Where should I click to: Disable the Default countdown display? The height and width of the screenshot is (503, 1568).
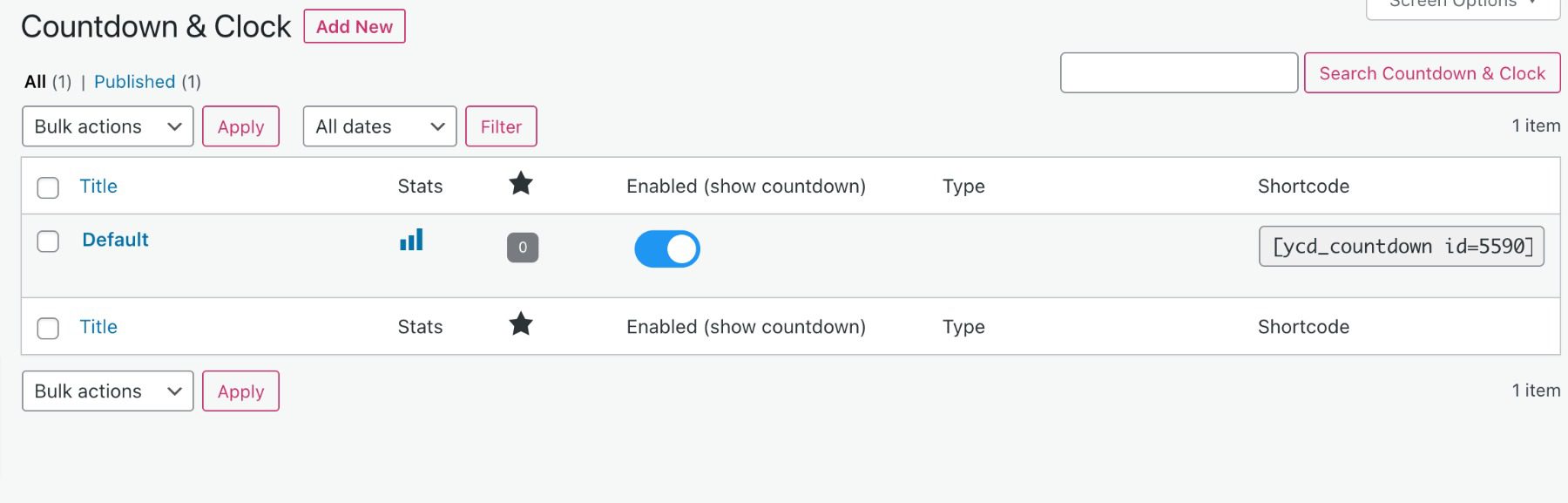[x=667, y=248]
